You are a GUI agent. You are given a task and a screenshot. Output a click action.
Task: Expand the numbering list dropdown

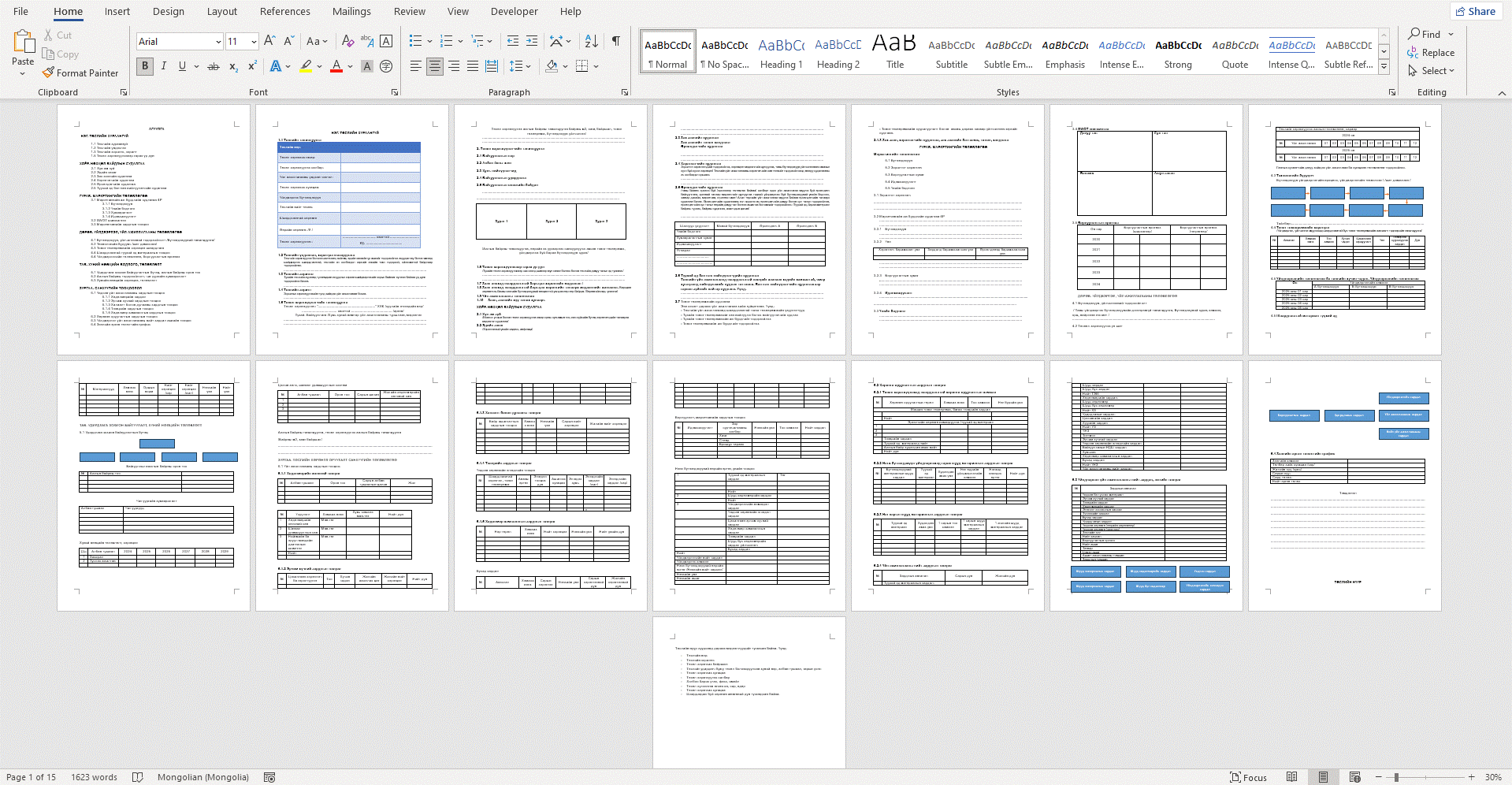(460, 41)
